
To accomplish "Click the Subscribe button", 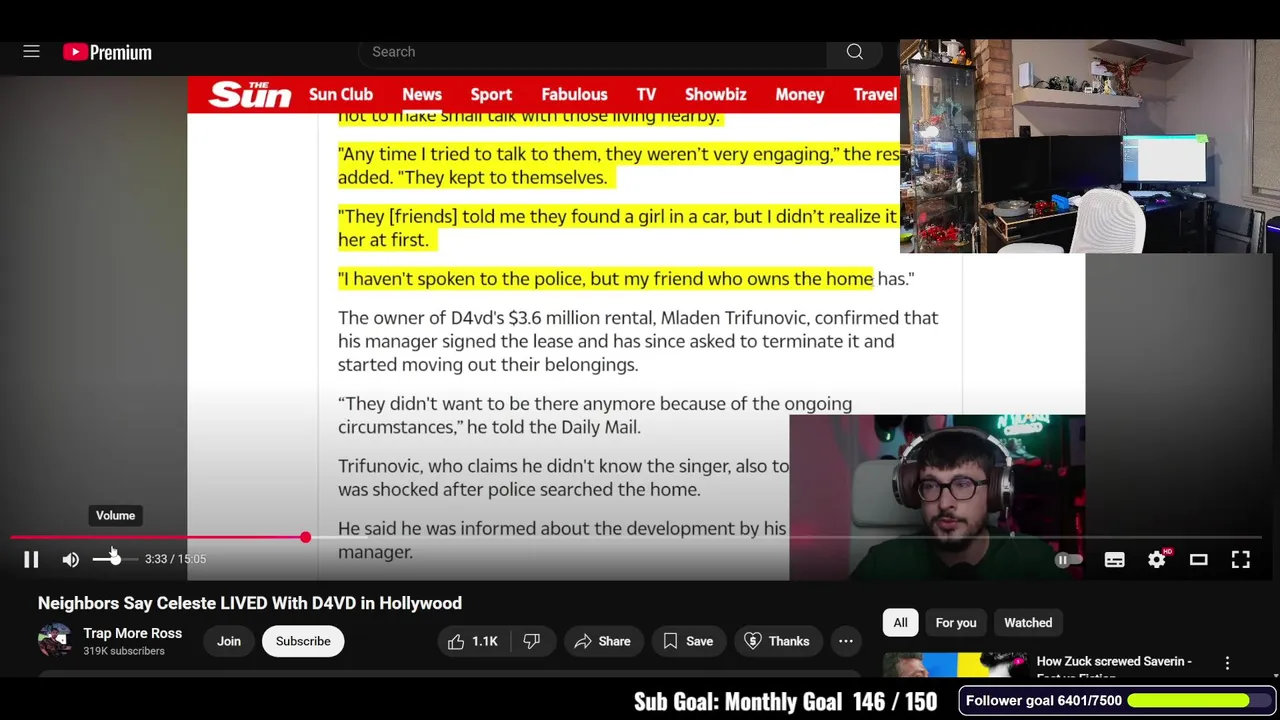I will [303, 641].
